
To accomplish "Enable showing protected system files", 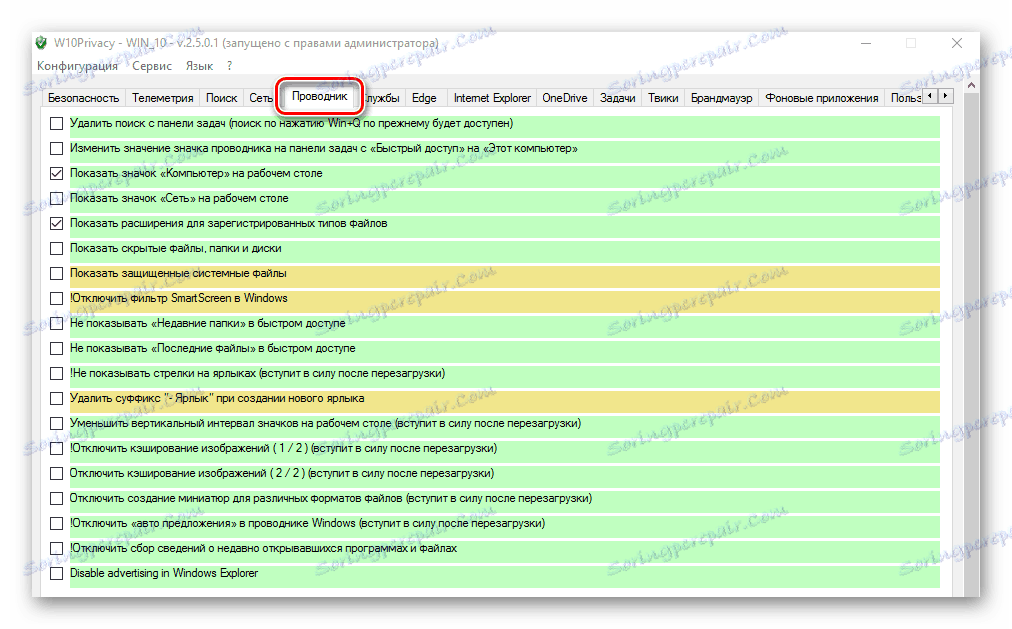I will pyautogui.click(x=56, y=273).
